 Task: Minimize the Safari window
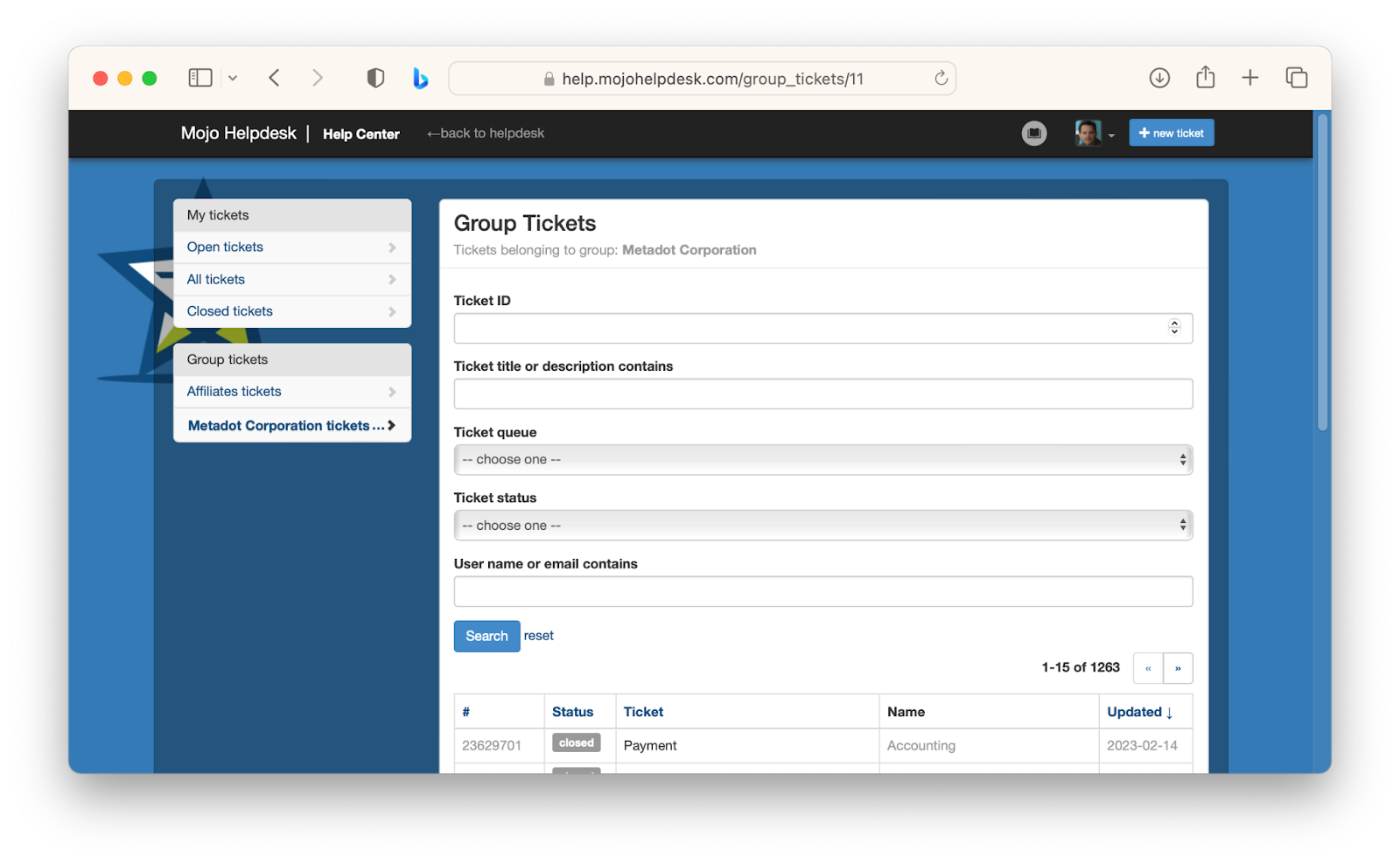coord(125,79)
